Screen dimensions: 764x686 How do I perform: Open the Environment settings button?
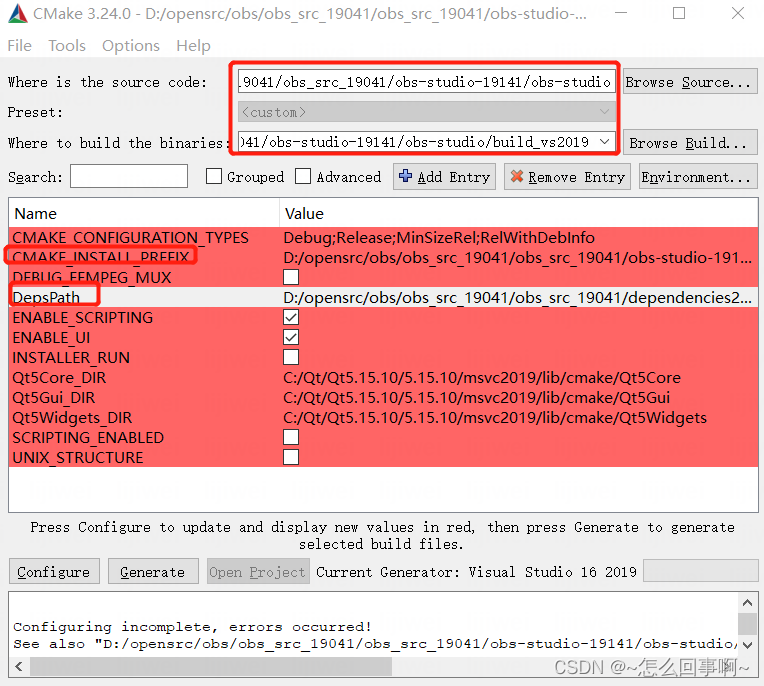click(x=698, y=177)
